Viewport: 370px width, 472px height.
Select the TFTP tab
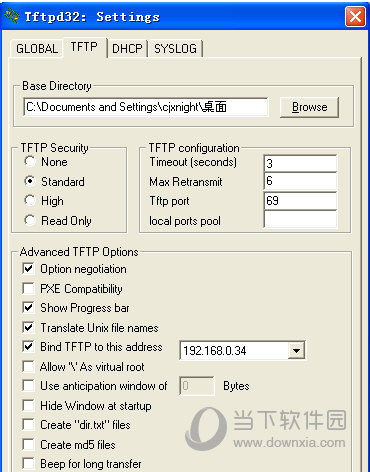click(x=84, y=47)
